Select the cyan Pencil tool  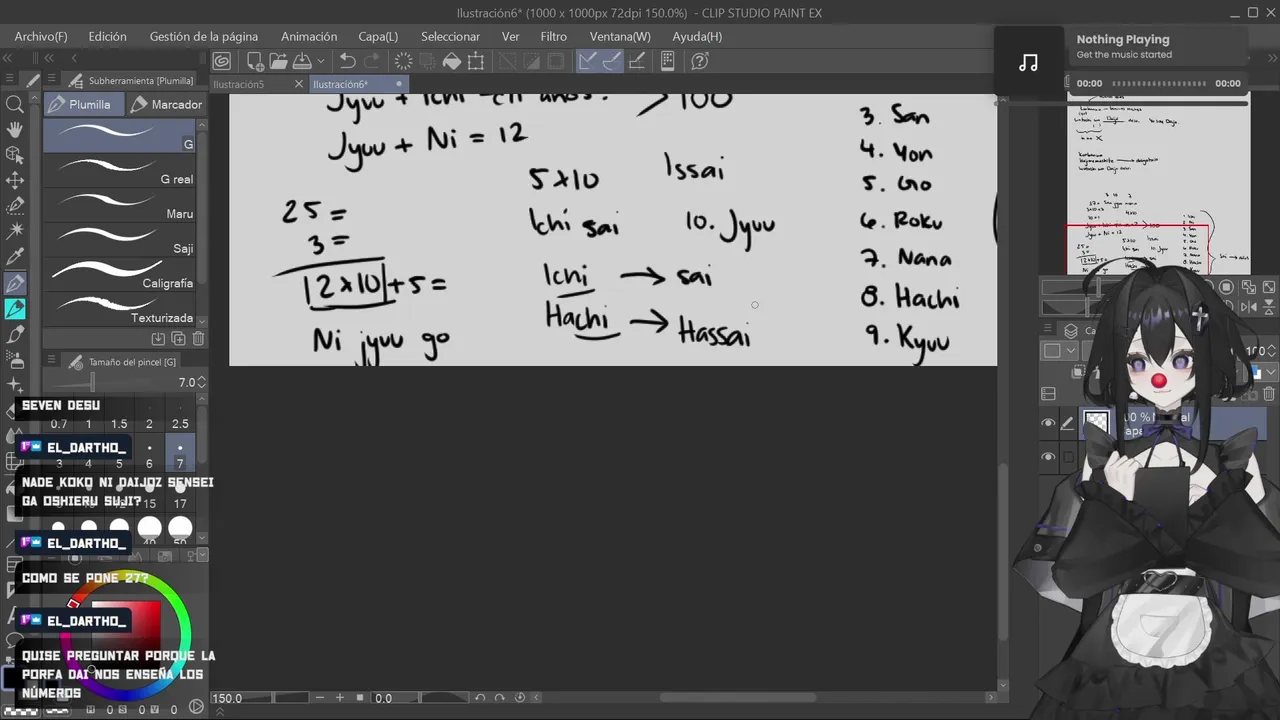click(15, 309)
